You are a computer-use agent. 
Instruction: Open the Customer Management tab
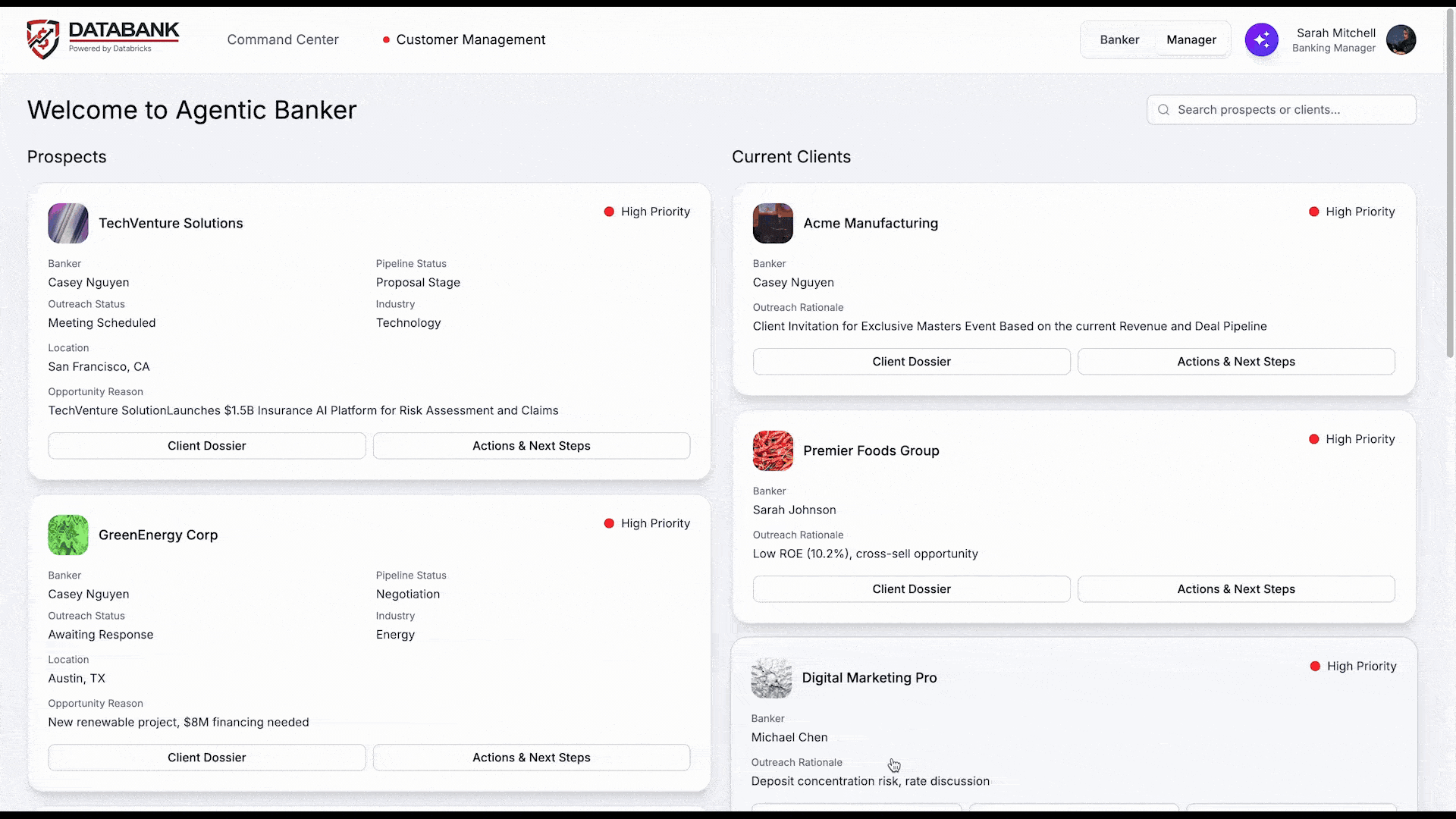pos(470,39)
